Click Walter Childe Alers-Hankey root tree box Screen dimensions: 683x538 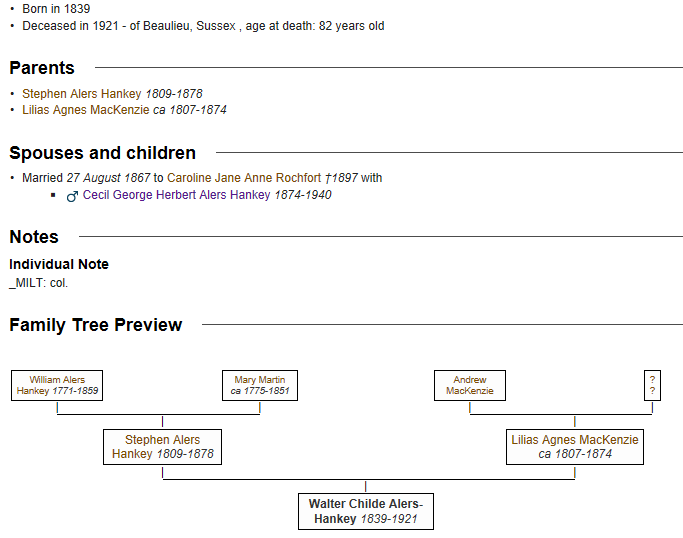[365, 511]
